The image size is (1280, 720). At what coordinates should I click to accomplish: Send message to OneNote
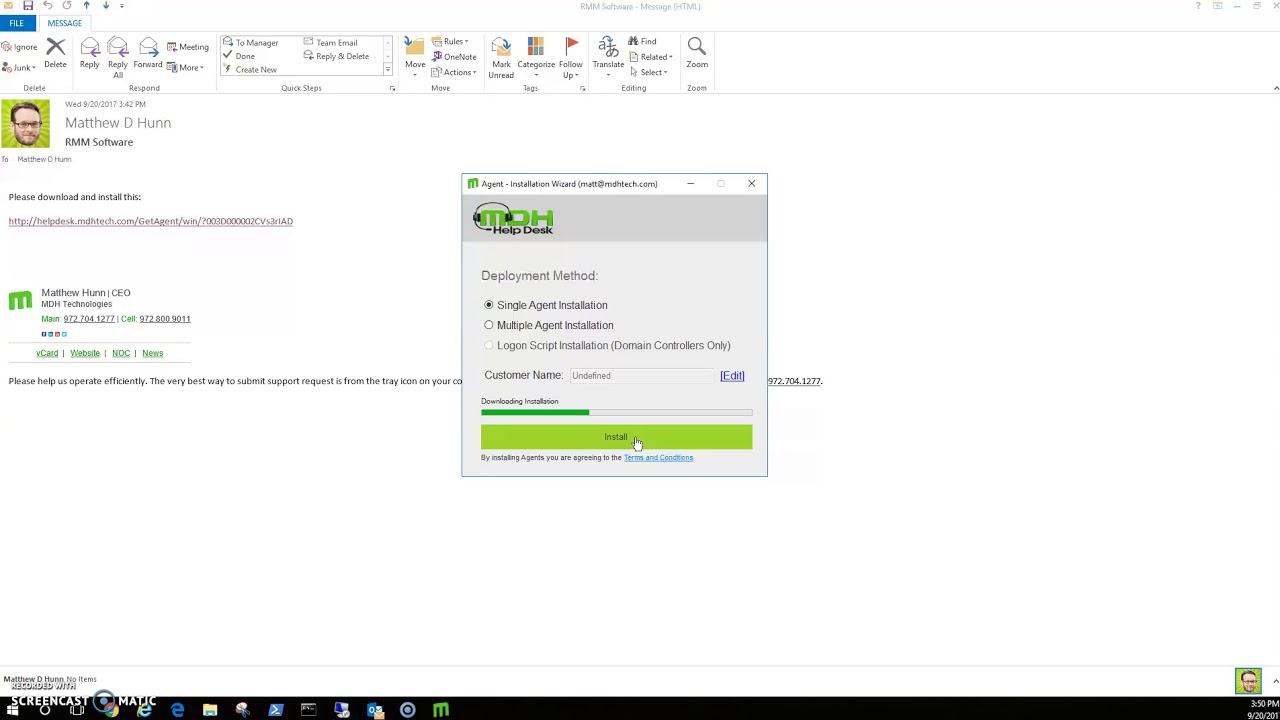point(454,57)
